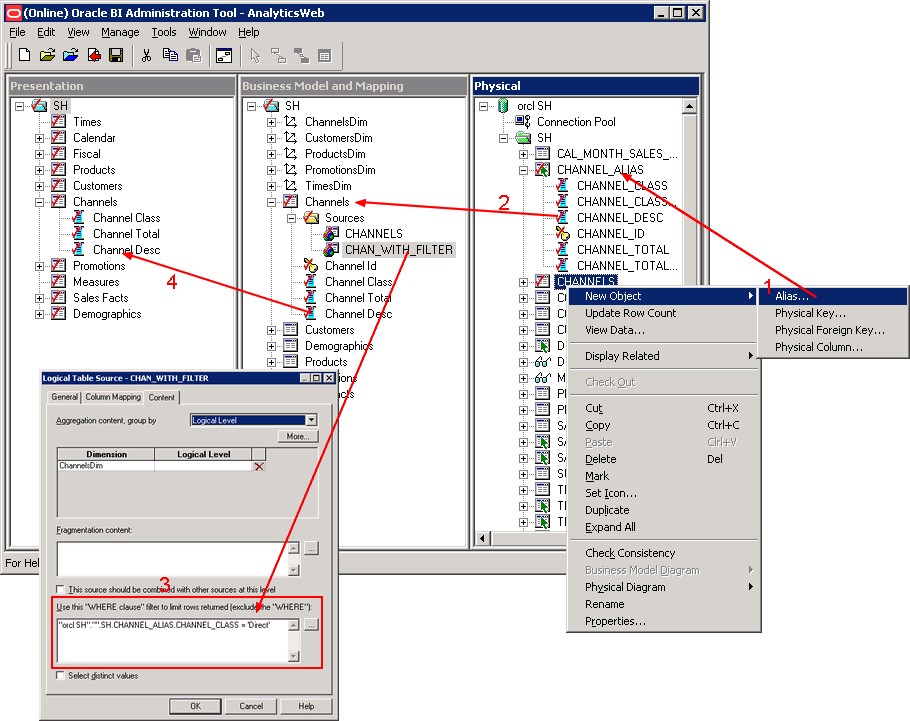Open the Tools menu
Image resolution: width=910 pixels, height=721 pixels.
pos(164,32)
